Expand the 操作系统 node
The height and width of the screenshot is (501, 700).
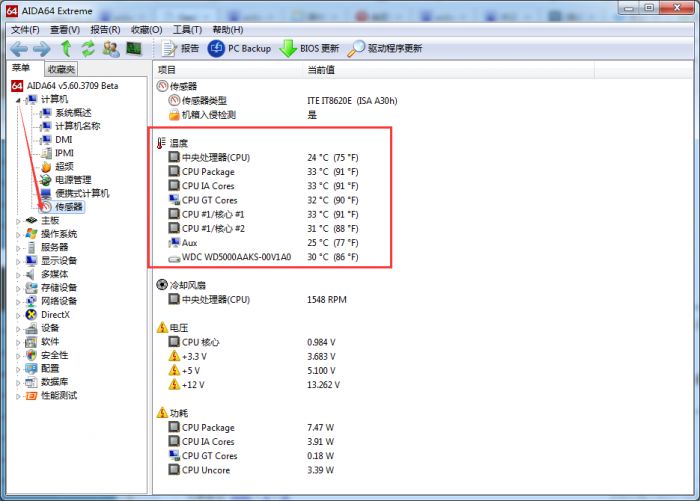18,234
